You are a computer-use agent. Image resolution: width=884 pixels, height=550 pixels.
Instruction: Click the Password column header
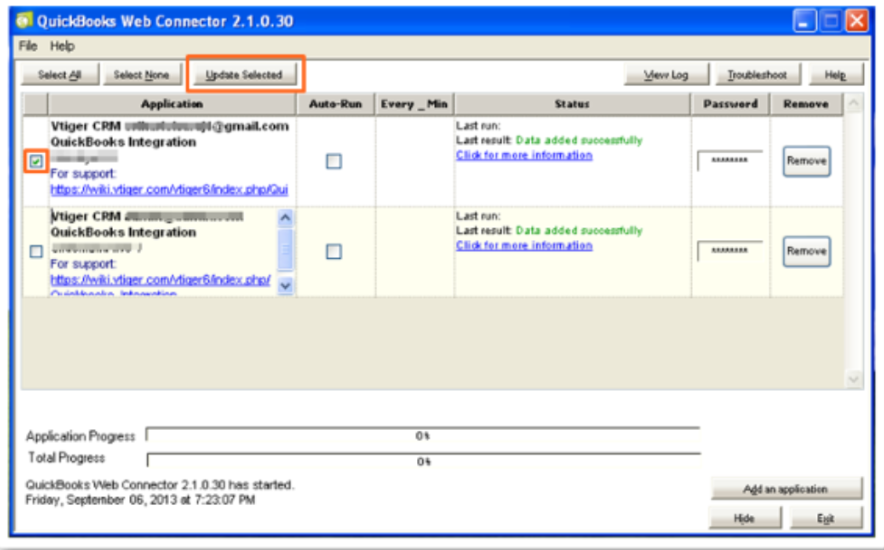coord(730,104)
